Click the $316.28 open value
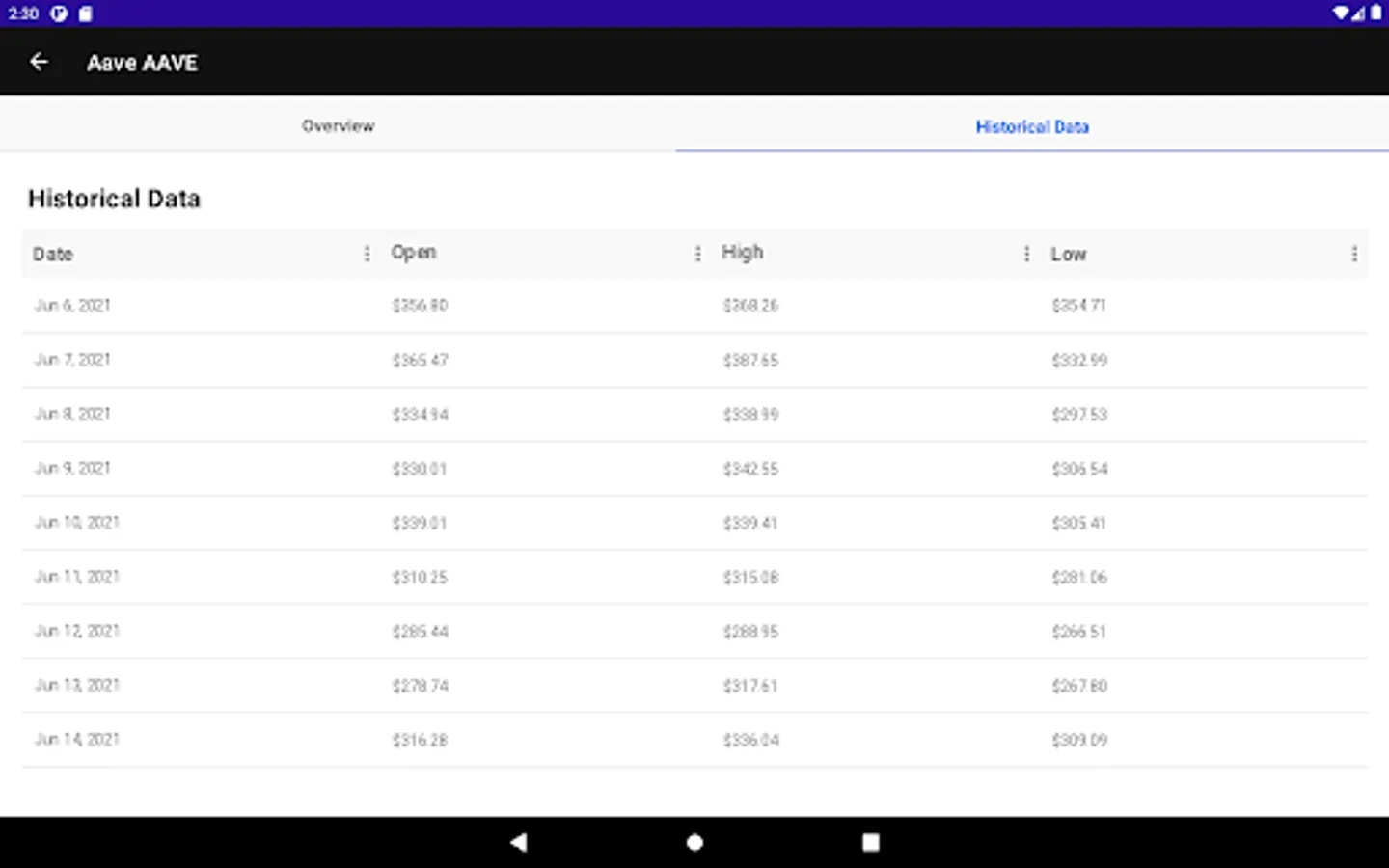Image resolution: width=1389 pixels, height=868 pixels. pyautogui.click(x=420, y=741)
